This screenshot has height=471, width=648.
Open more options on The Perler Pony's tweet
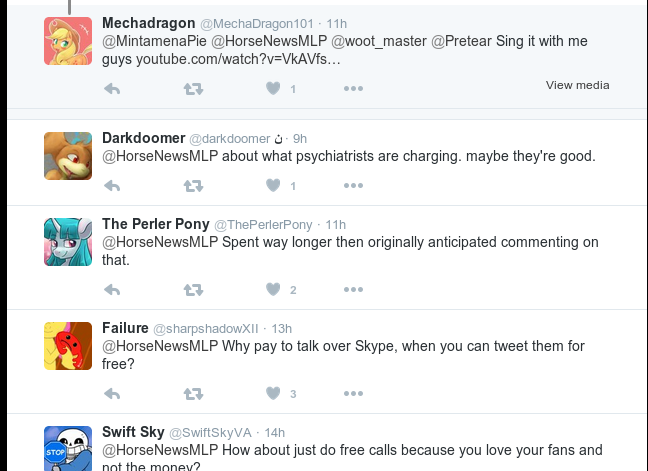[353, 290]
